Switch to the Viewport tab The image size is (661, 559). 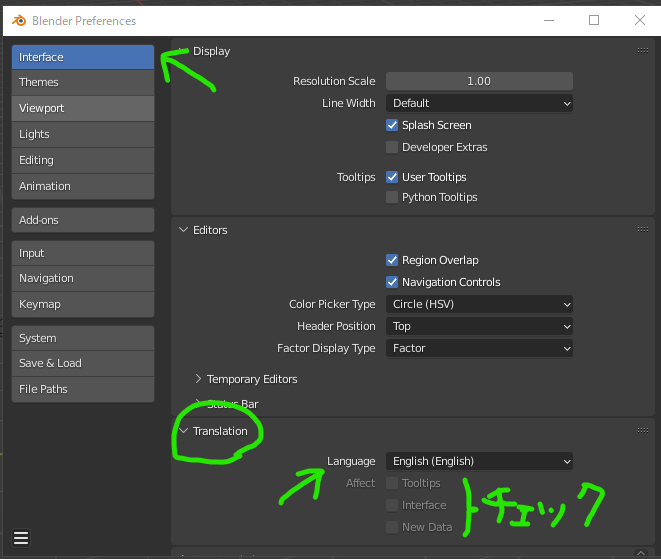coord(83,108)
